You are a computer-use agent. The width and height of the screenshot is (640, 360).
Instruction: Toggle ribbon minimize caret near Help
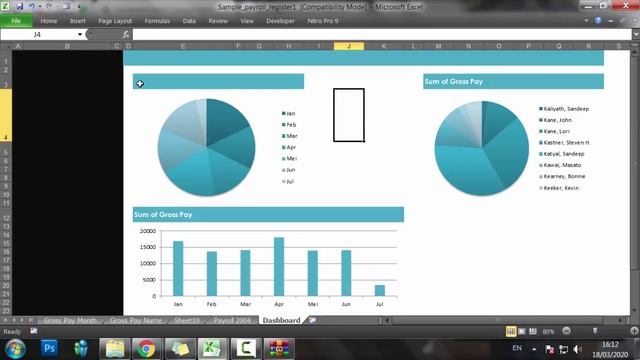tap(586, 20)
